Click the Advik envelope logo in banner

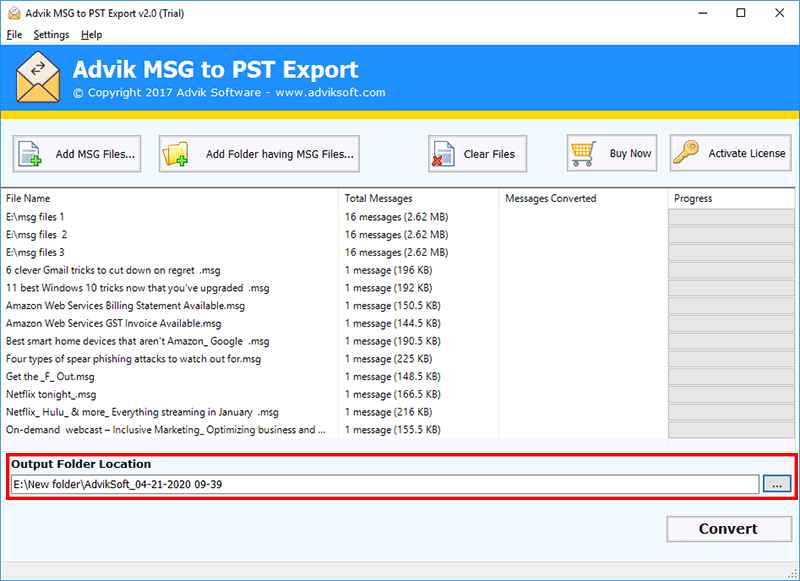38,77
